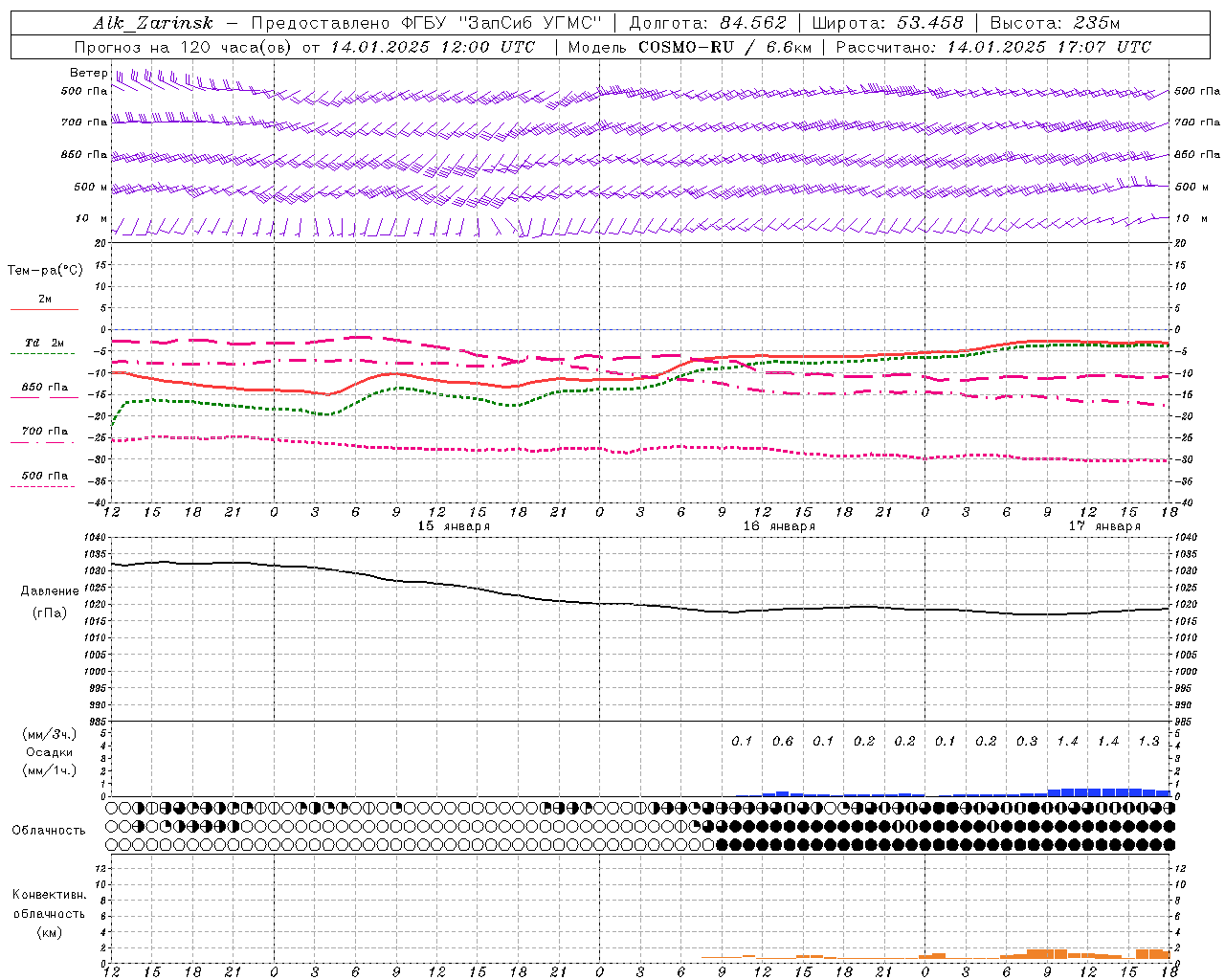This screenshot has height=980, width=1225.
Task: Click the (км) unit label for convective cloud
Action: (49, 932)
